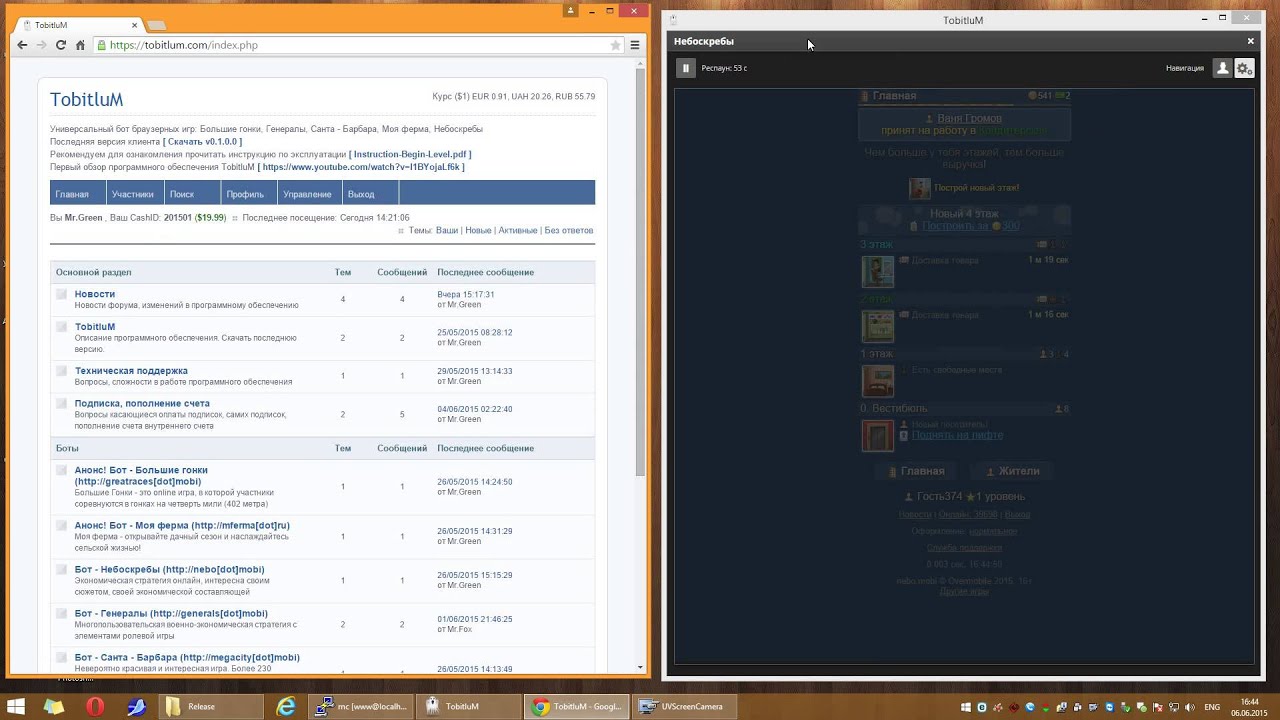Open the user profile icon in Небоскребы panel
Image resolution: width=1280 pixels, height=720 pixels.
(1222, 68)
